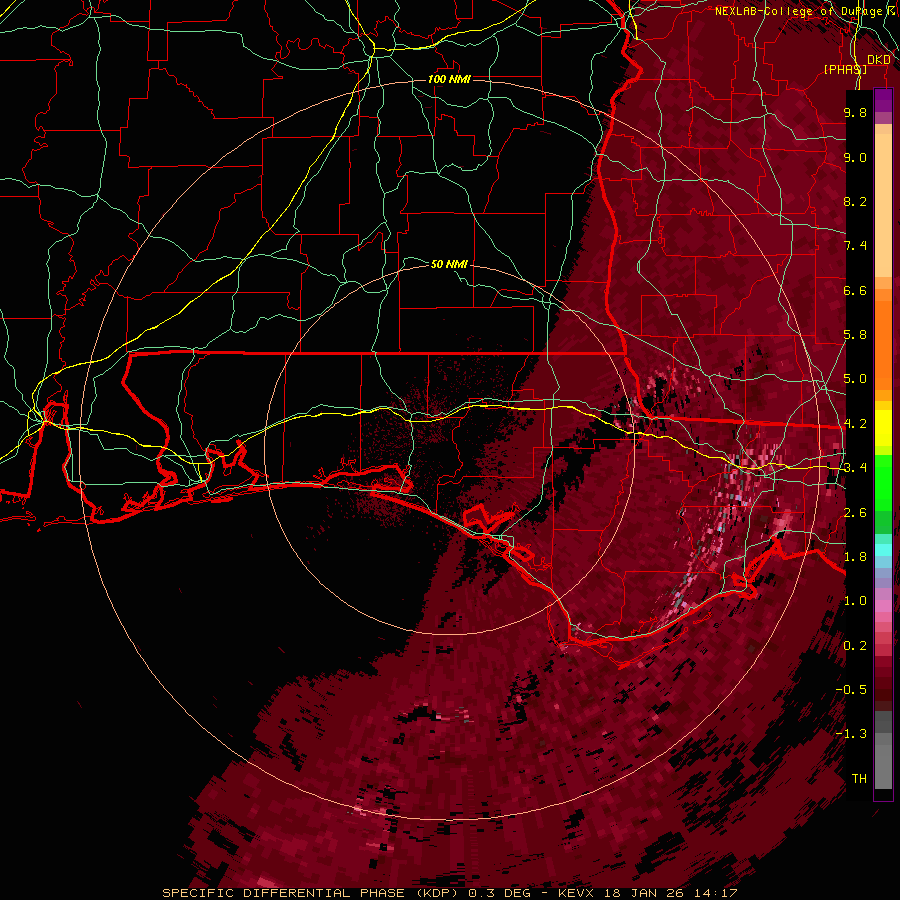Click the 1.8 value on color scale

pyautogui.click(x=855, y=557)
